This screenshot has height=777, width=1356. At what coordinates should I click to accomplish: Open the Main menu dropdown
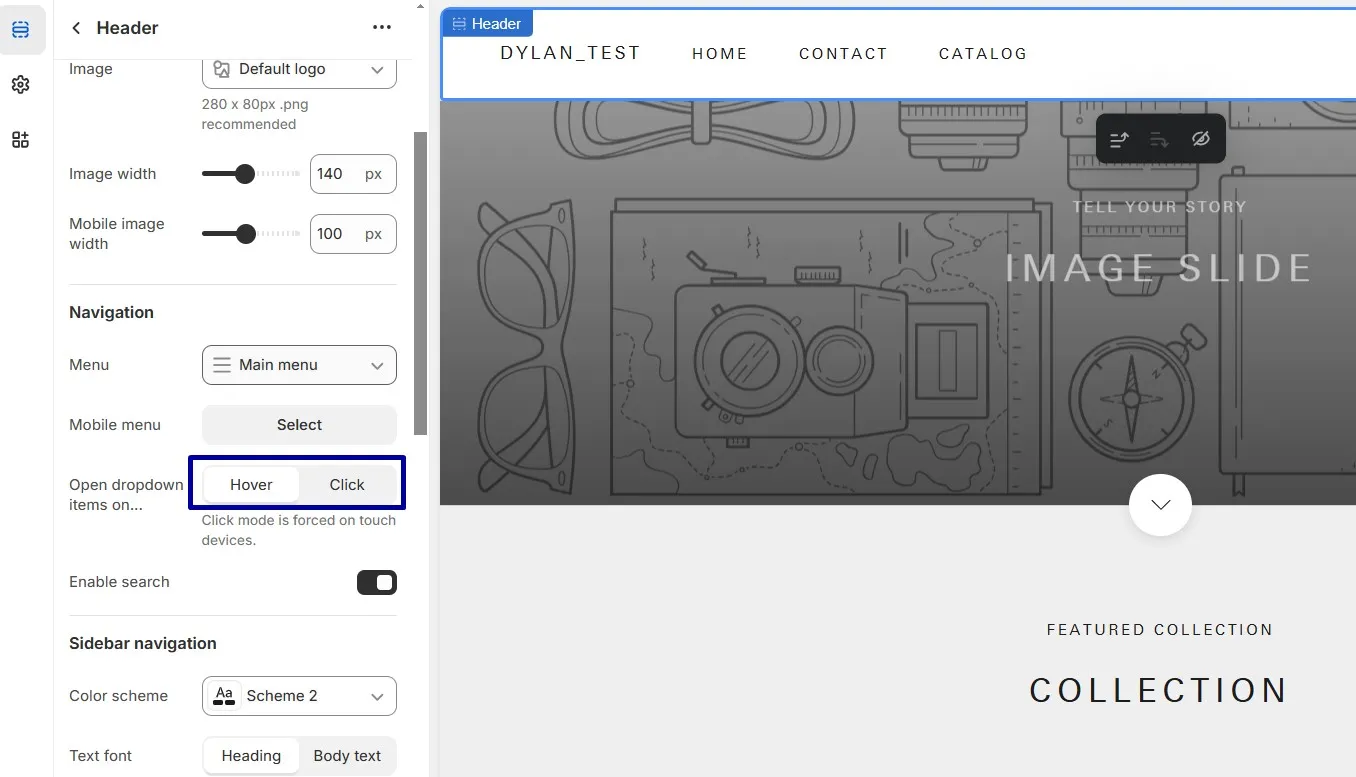299,365
